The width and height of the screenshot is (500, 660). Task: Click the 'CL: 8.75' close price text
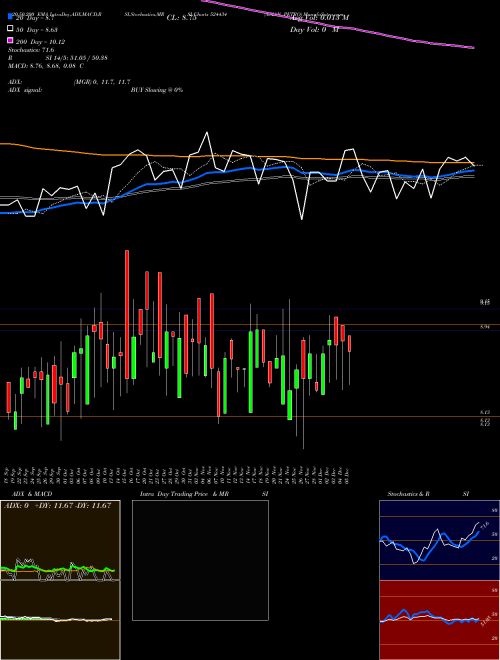point(181,18)
